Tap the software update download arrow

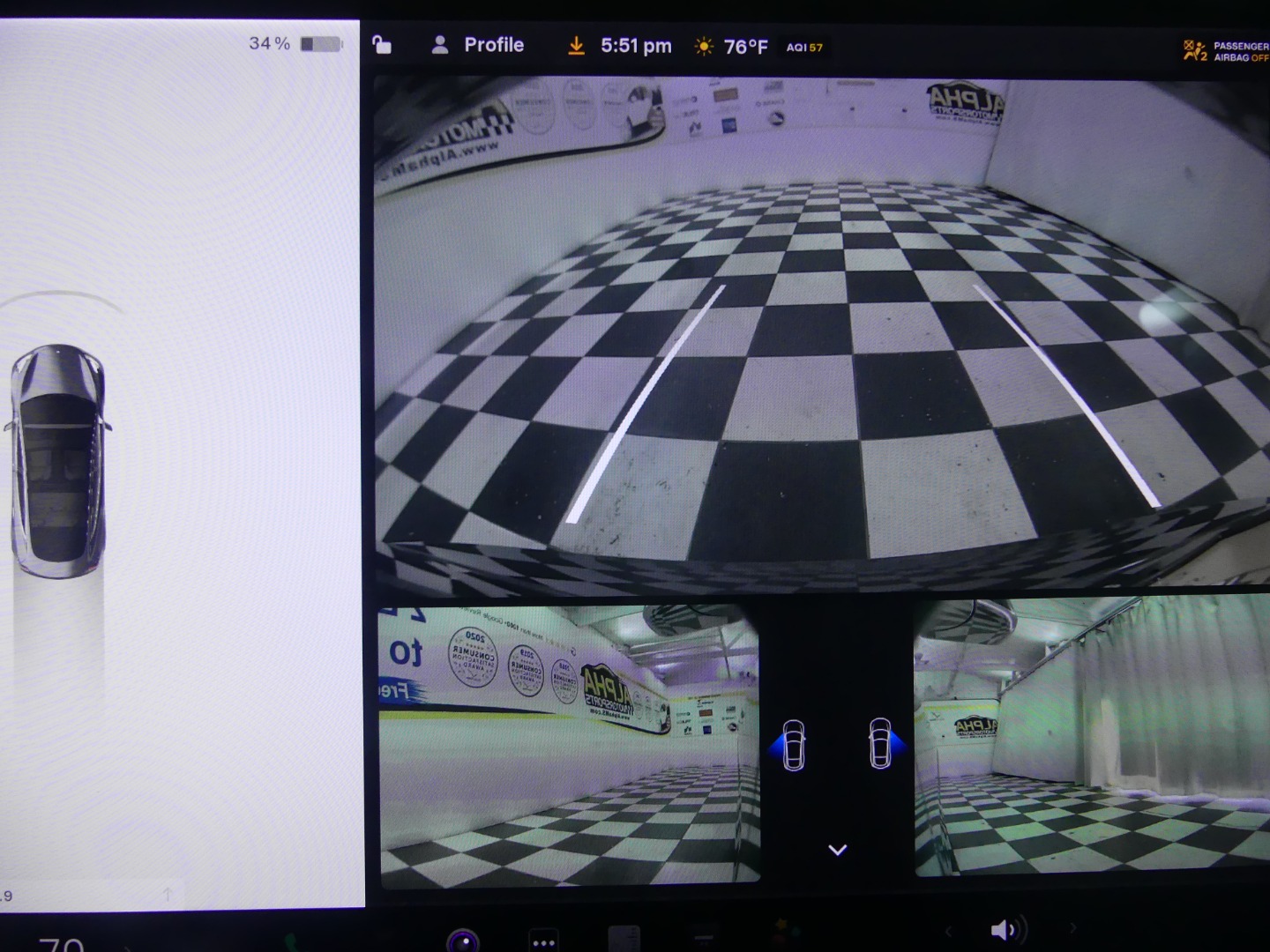click(x=576, y=46)
